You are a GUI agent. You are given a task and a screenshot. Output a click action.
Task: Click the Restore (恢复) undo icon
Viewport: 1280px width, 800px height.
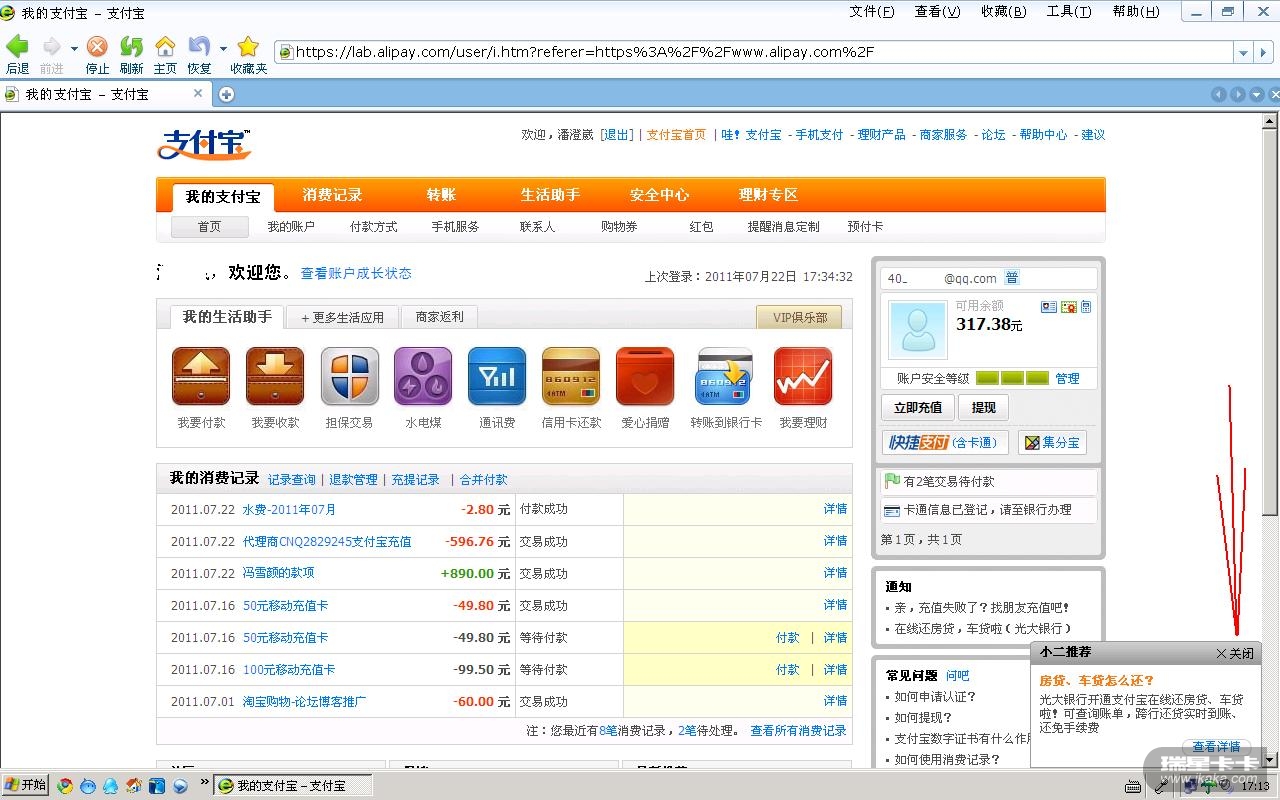click(x=199, y=47)
